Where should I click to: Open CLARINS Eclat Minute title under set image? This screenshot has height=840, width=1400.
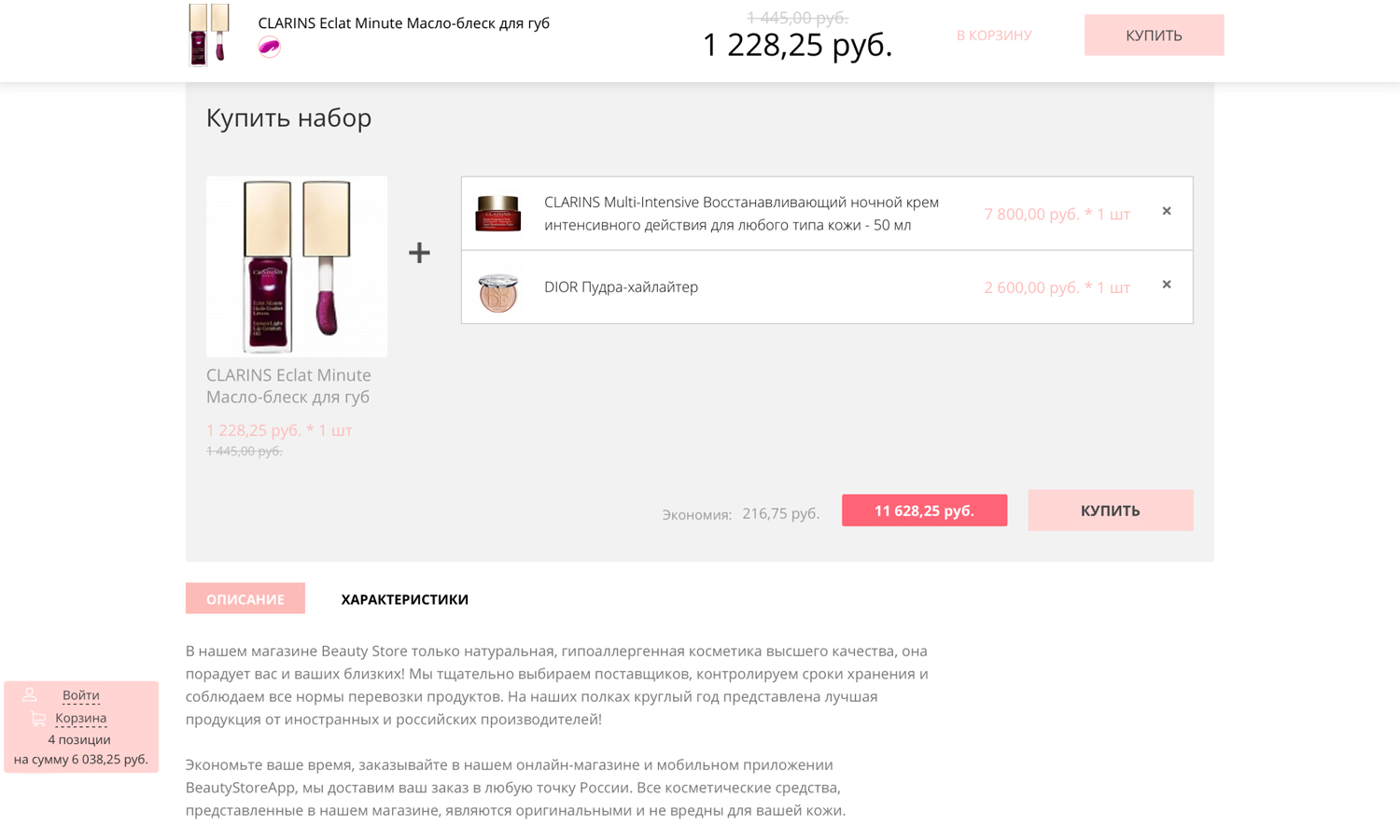pyautogui.click(x=288, y=385)
